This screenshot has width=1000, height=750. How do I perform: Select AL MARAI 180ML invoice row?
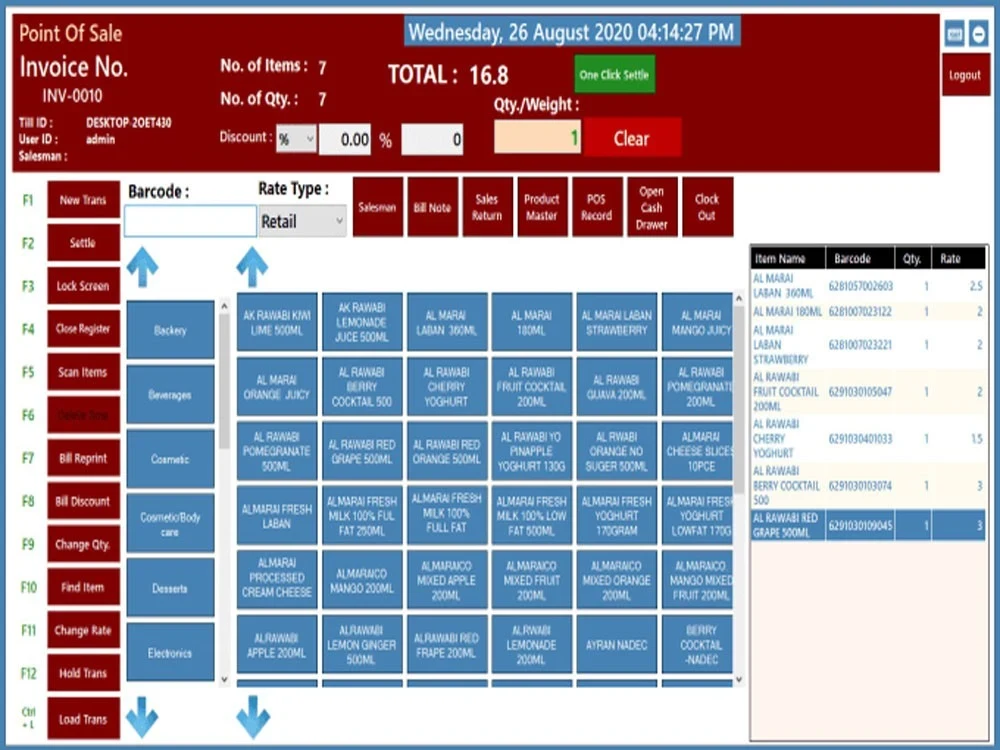pos(869,312)
